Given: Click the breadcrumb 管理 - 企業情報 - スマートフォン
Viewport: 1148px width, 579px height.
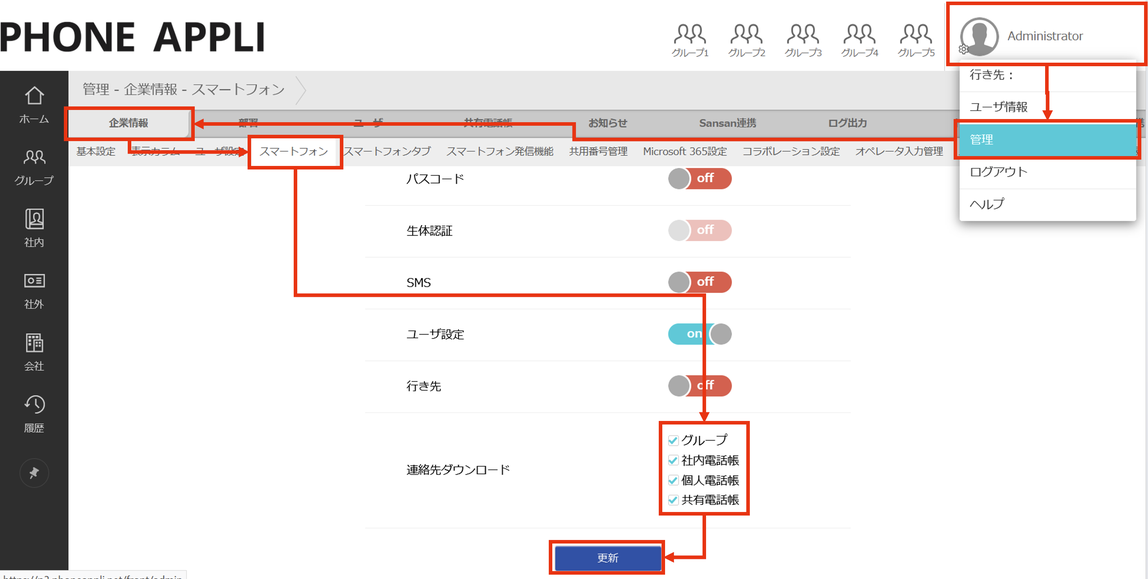Looking at the screenshot, I should click(183, 89).
